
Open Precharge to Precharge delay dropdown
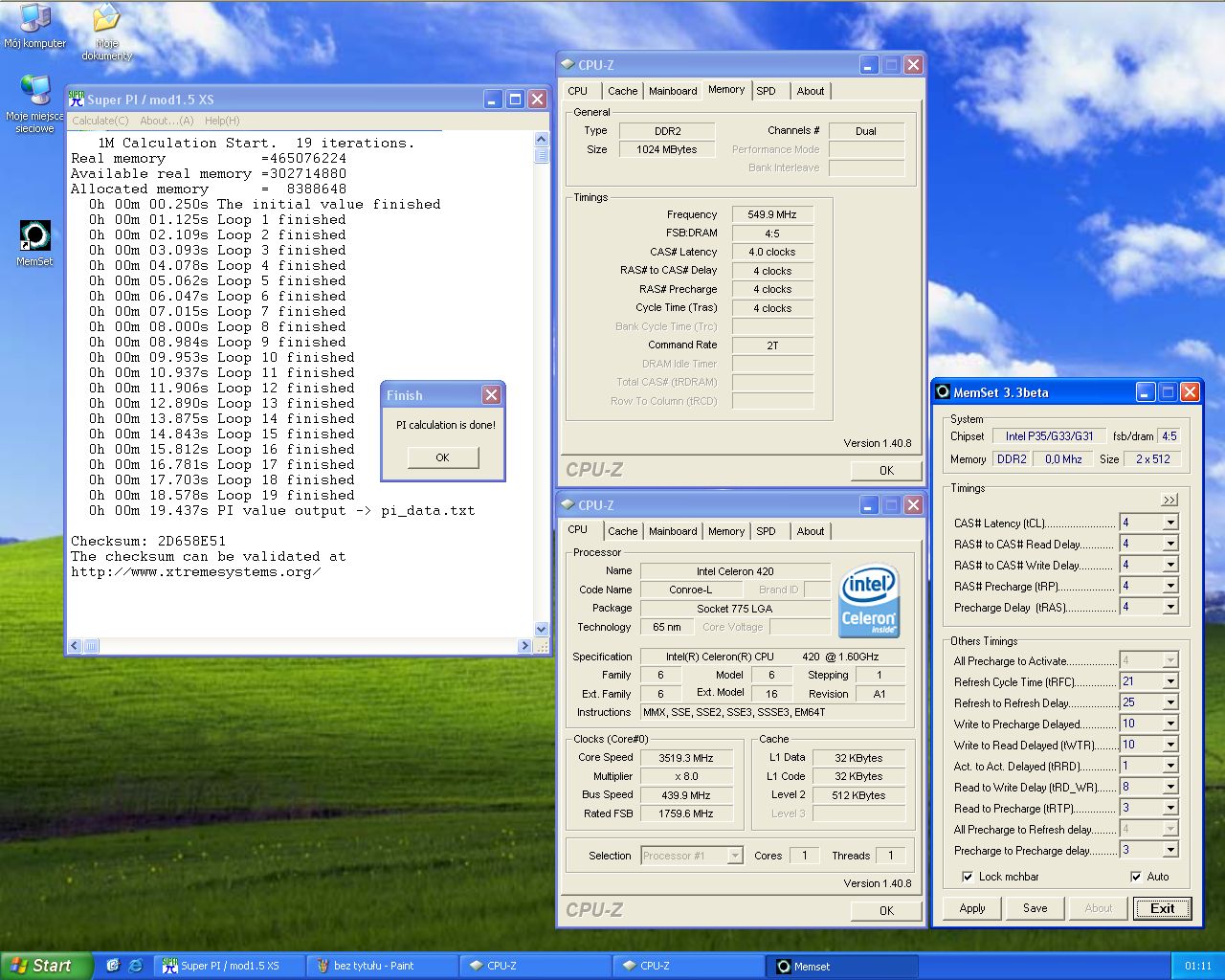point(1170,850)
